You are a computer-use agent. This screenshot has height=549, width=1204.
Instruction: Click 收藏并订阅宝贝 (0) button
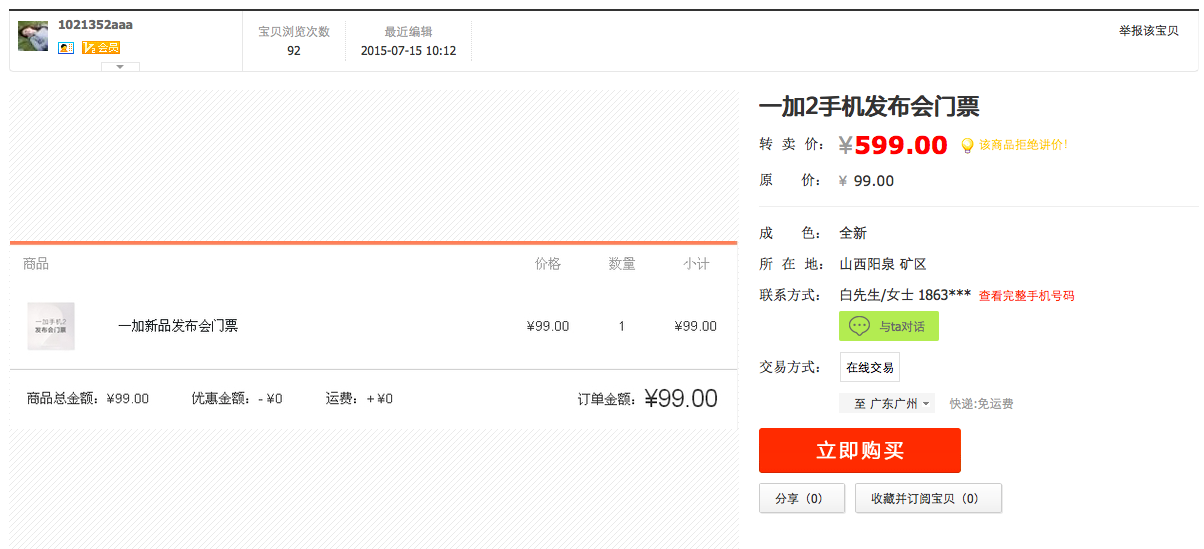click(x=928, y=498)
